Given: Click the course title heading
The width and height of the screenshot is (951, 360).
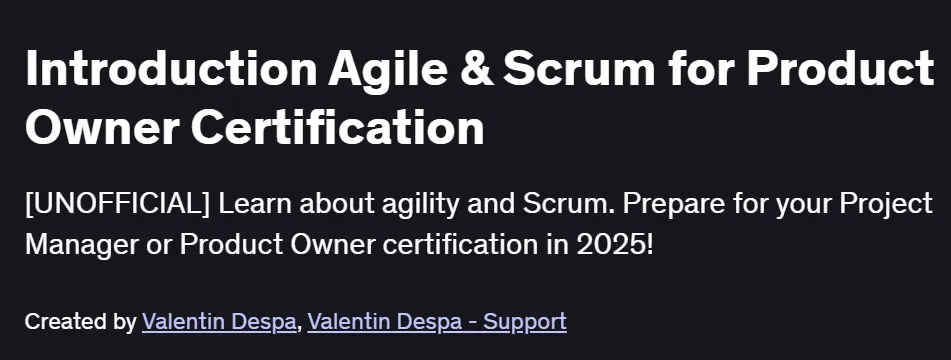Looking at the screenshot, I should (x=479, y=98).
